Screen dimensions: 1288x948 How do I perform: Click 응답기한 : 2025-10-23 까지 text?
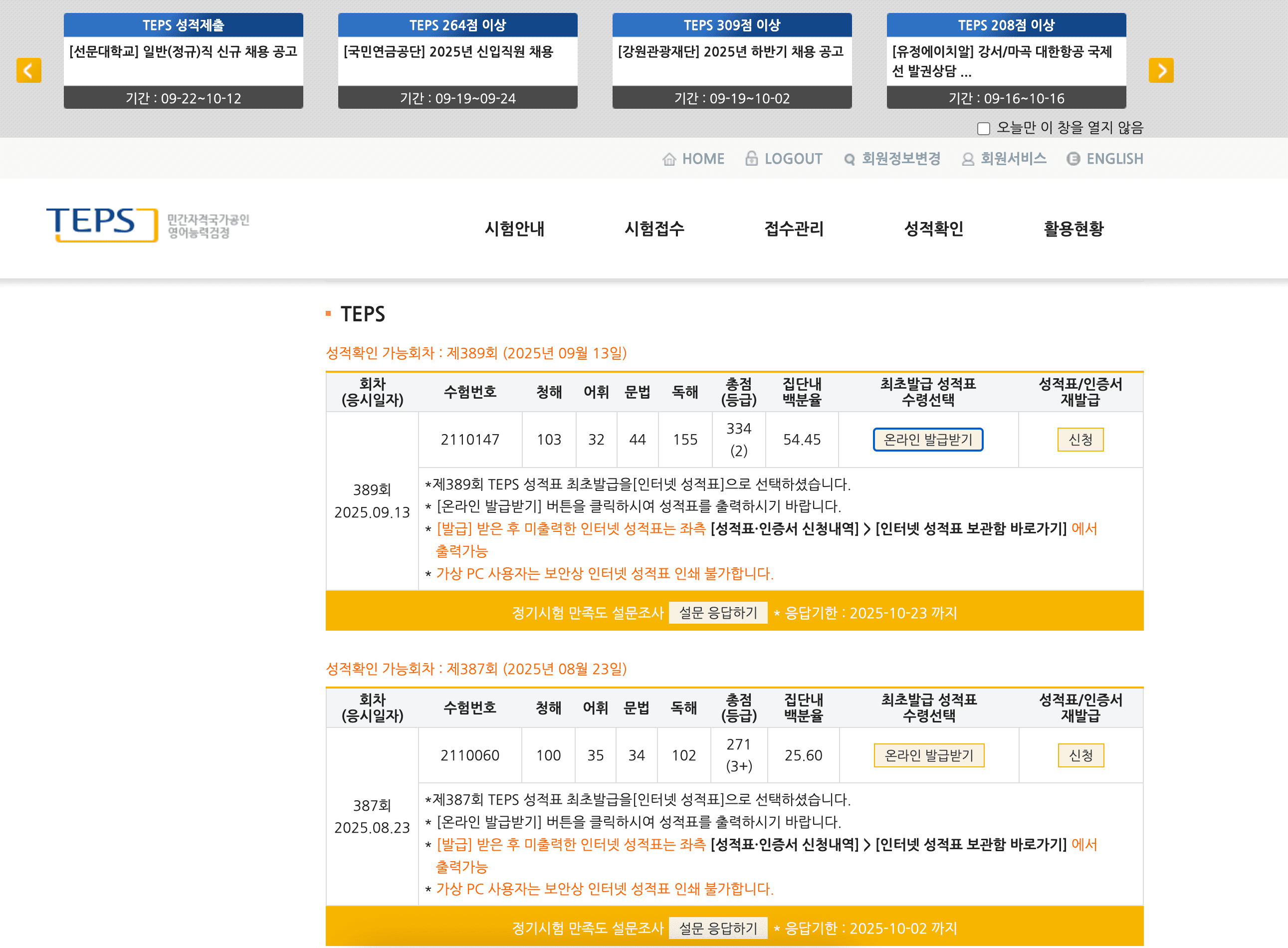click(870, 613)
